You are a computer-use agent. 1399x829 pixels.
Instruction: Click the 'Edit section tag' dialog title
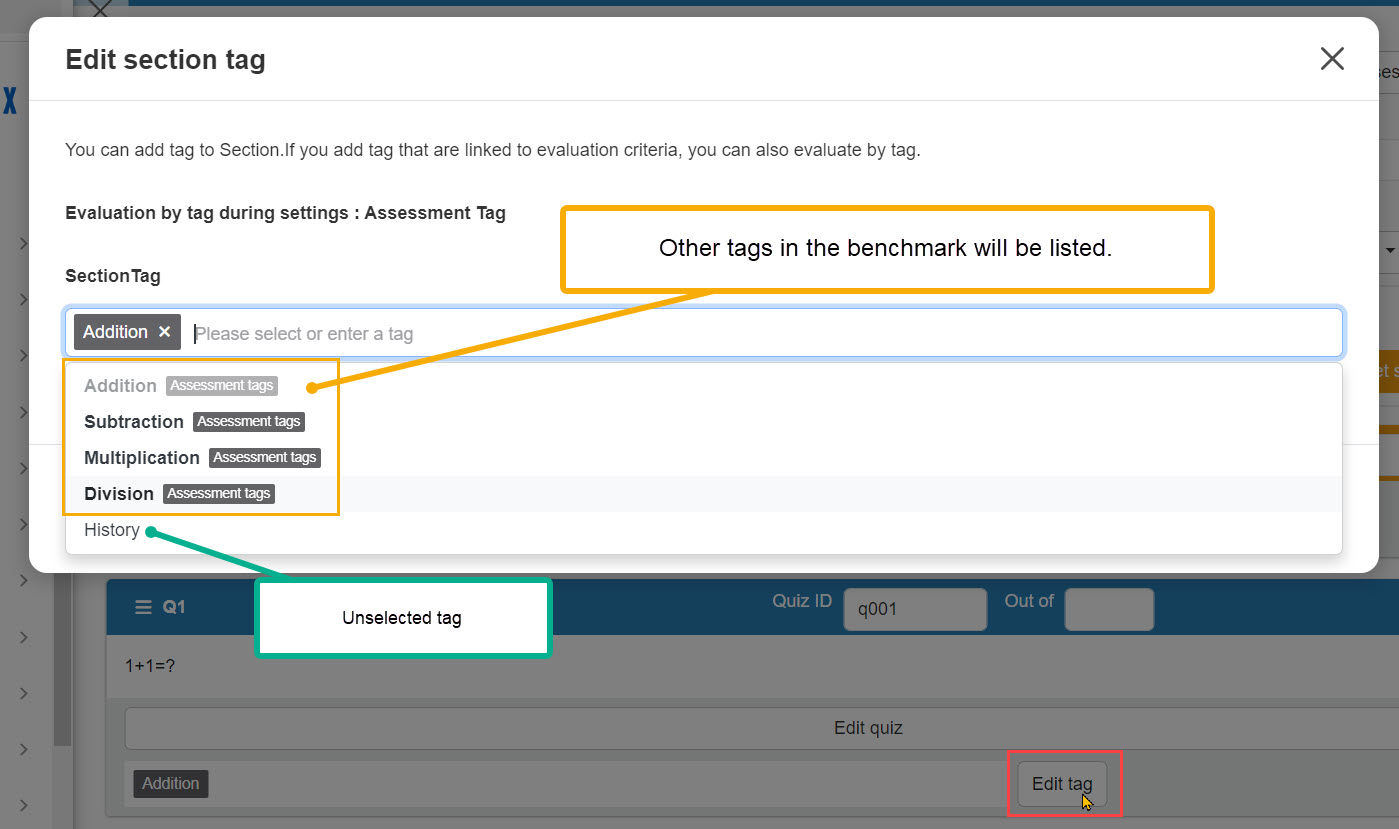165,60
